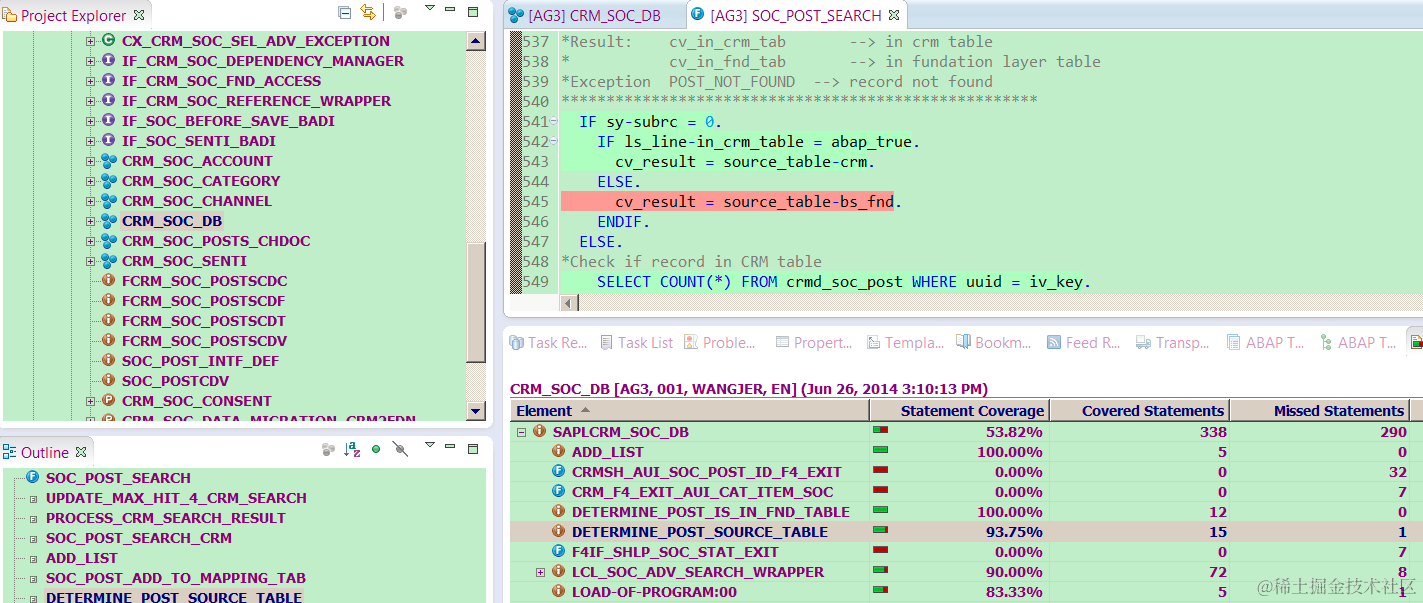Toggle Link with Editor in Project Explorer

click(x=368, y=13)
